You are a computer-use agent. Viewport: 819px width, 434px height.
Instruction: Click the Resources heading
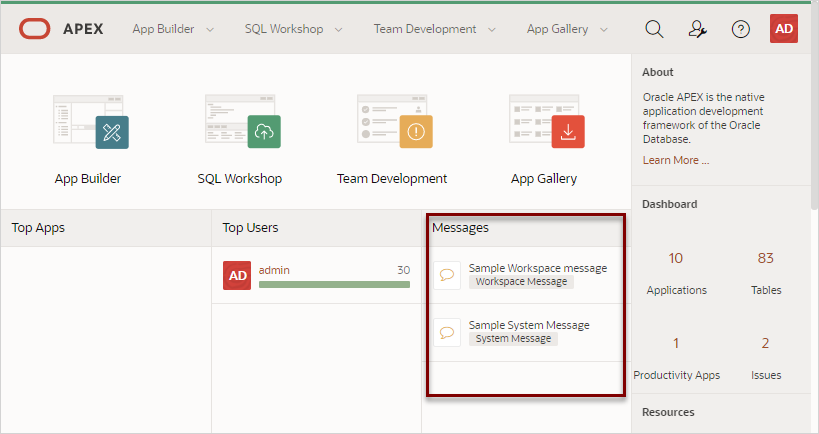[x=668, y=412]
